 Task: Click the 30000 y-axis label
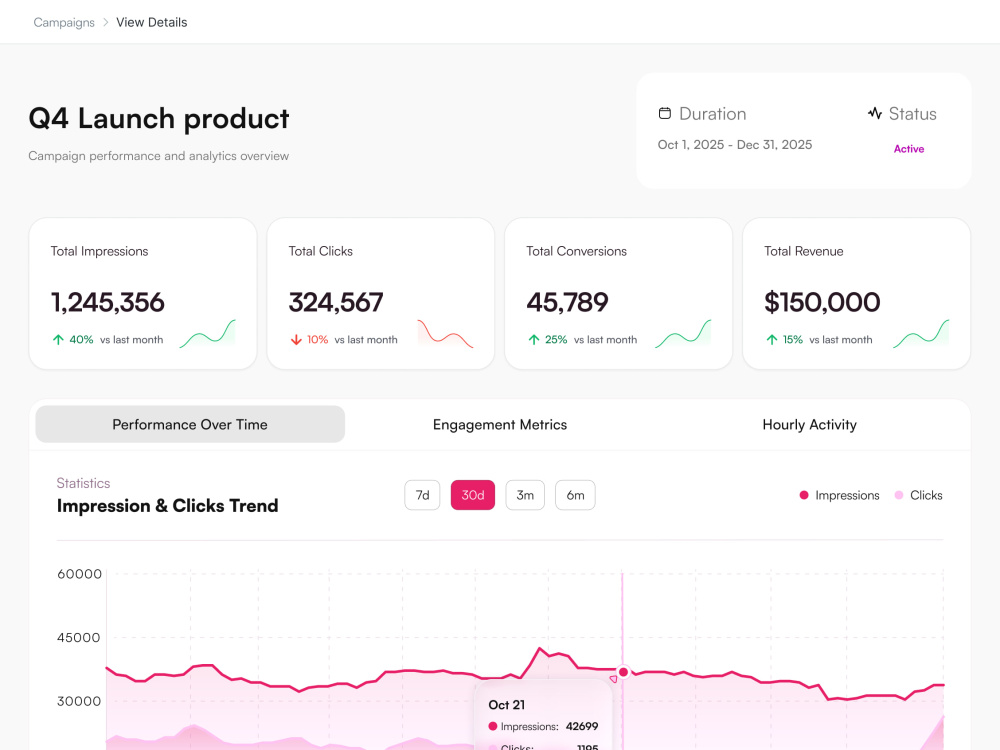79,702
